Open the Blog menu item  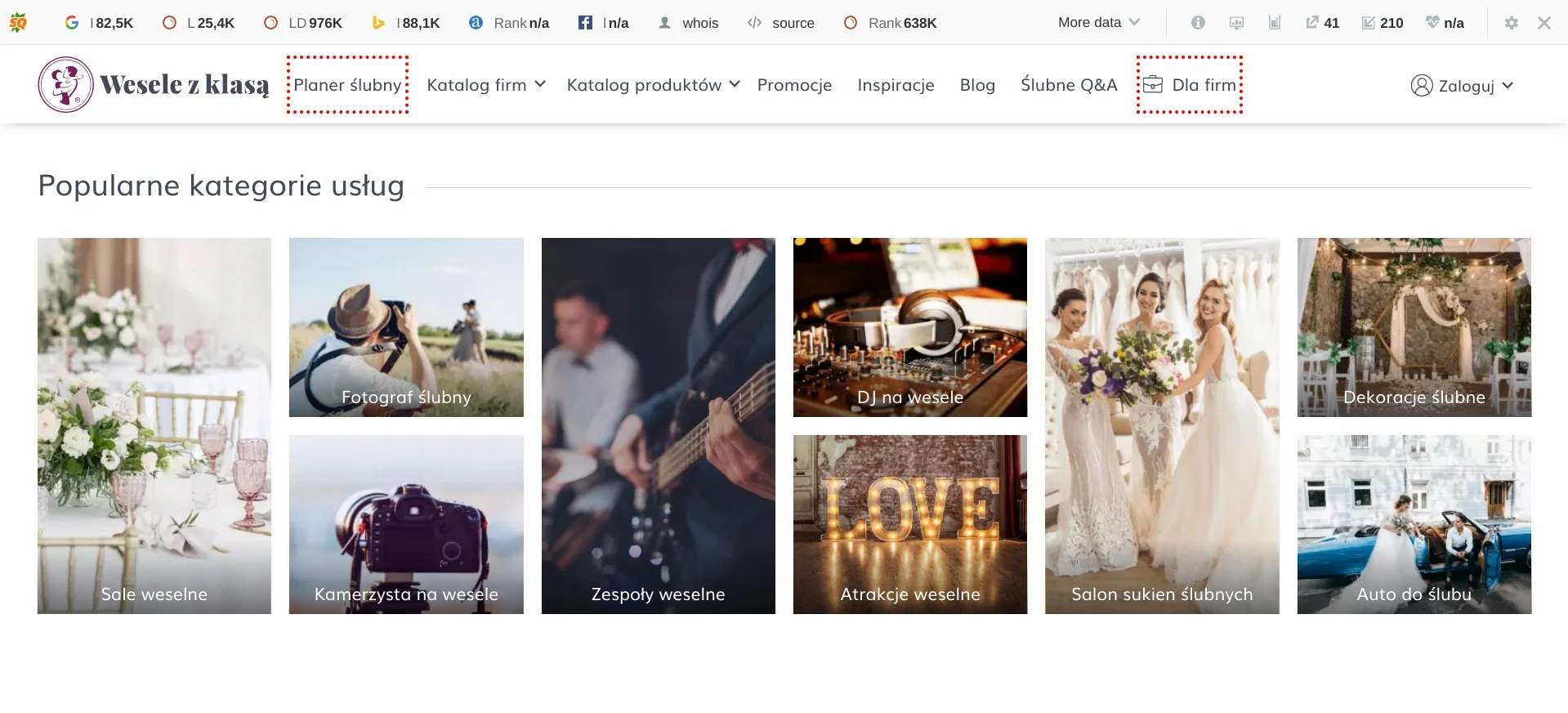[x=977, y=85]
